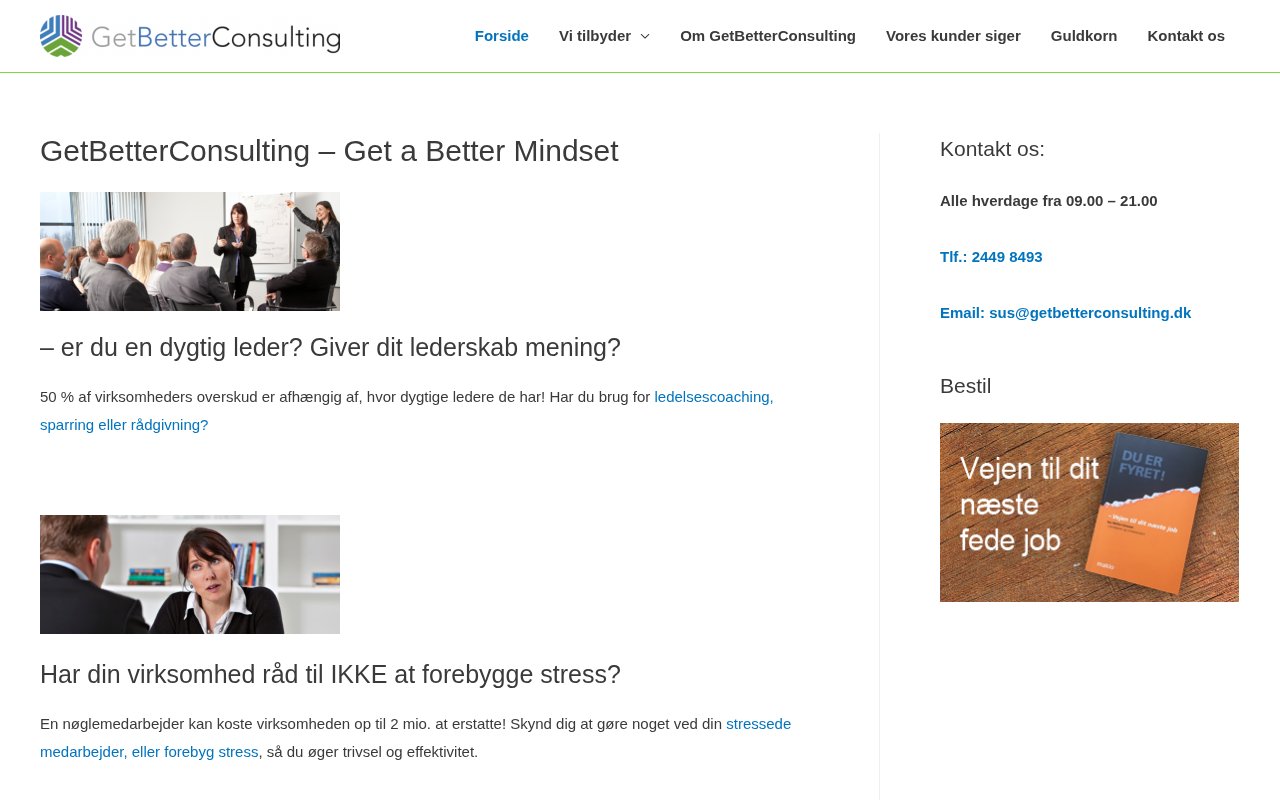Click the stress consultation woman image
Screen dimensions: 1280x800
190,574
